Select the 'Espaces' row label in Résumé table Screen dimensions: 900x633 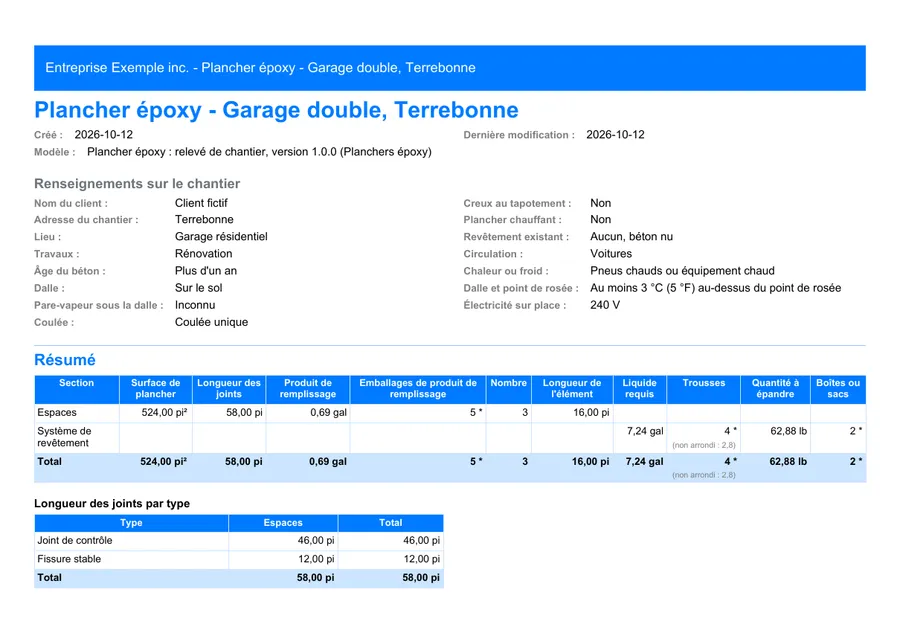coord(57,413)
